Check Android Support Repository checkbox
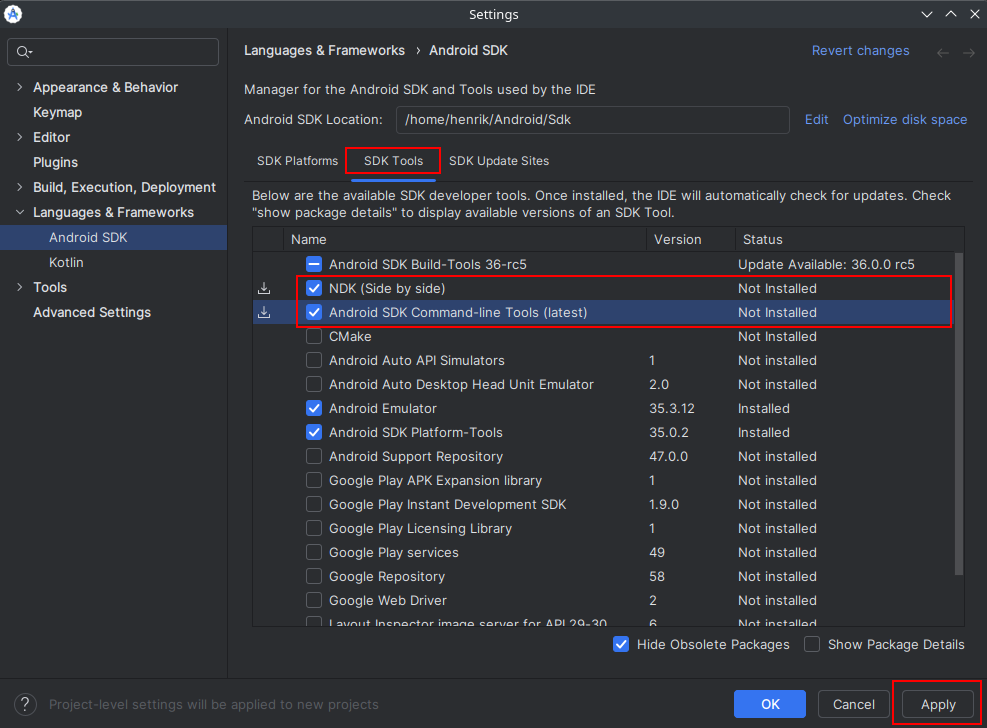The image size is (987, 728). 314,456
